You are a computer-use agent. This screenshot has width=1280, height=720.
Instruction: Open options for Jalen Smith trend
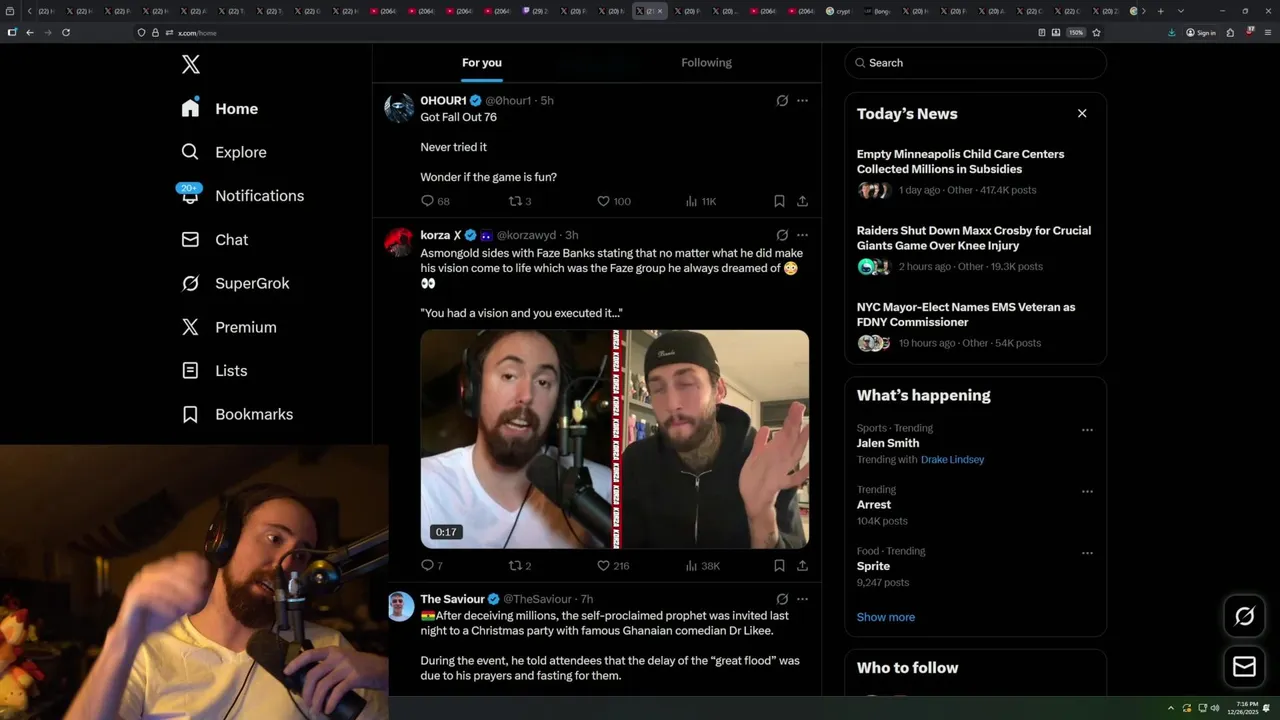point(1087,430)
